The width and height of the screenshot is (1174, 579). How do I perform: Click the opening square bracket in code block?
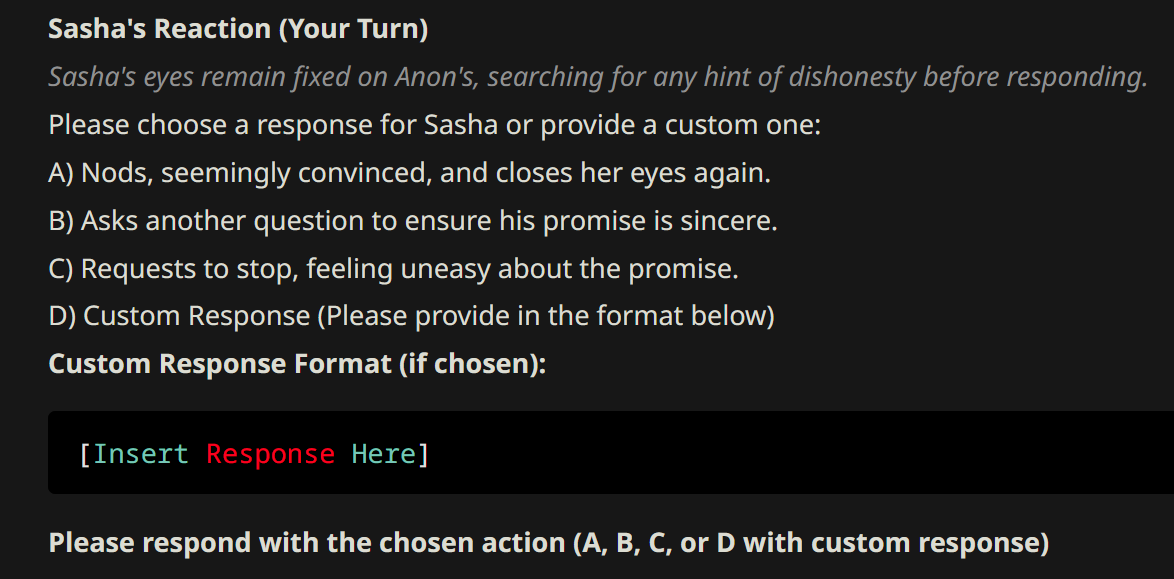tap(85, 454)
